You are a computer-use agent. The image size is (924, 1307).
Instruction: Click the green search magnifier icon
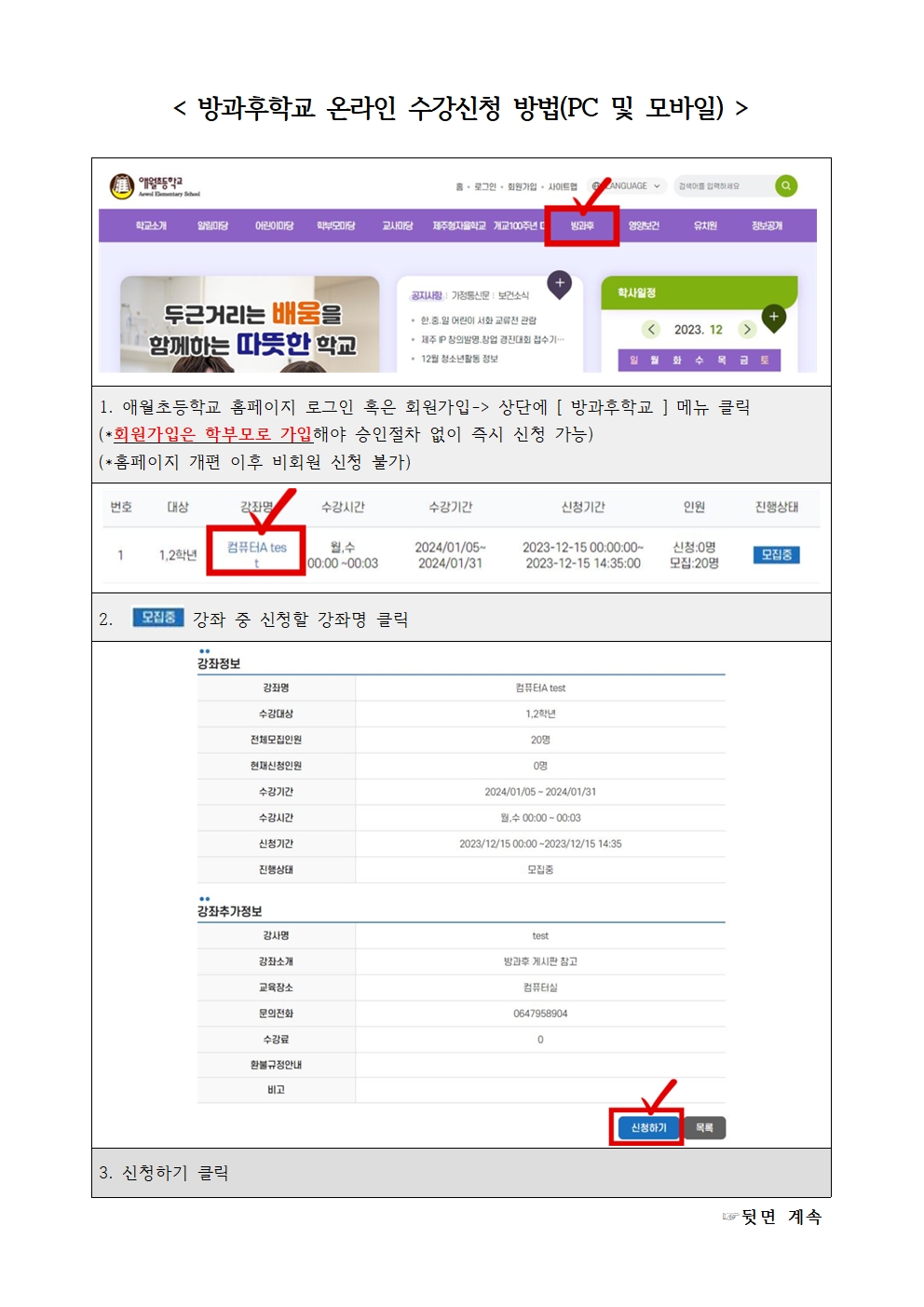tap(786, 186)
